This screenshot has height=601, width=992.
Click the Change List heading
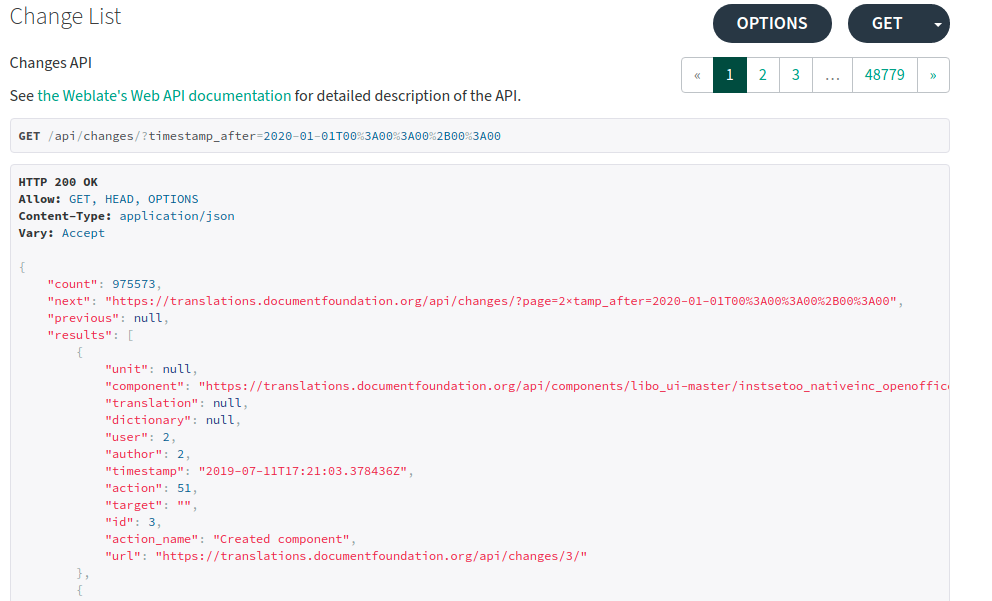point(65,16)
